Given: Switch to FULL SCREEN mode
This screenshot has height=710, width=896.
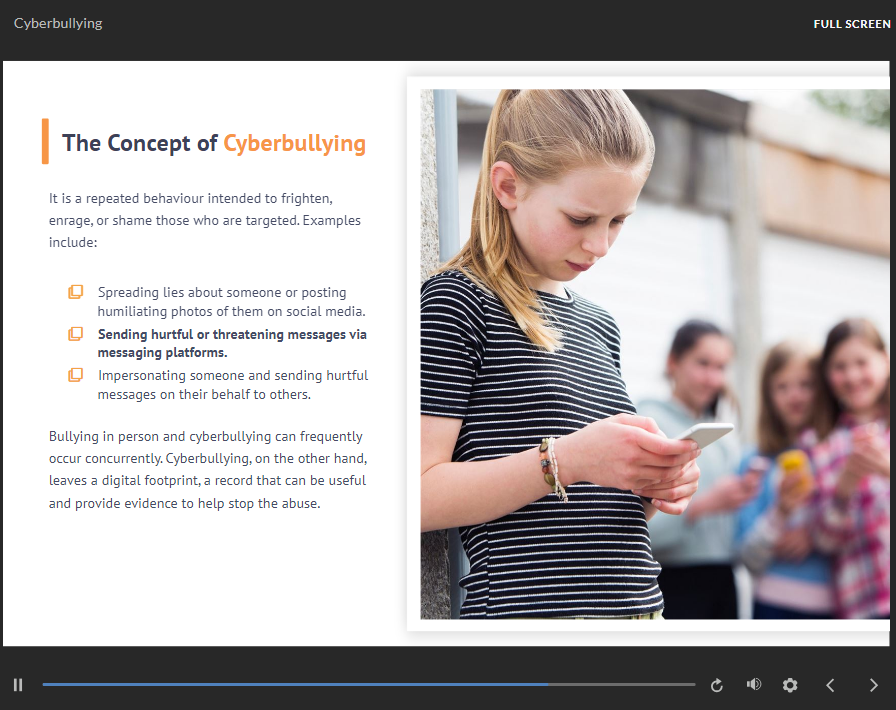Looking at the screenshot, I should [851, 24].
